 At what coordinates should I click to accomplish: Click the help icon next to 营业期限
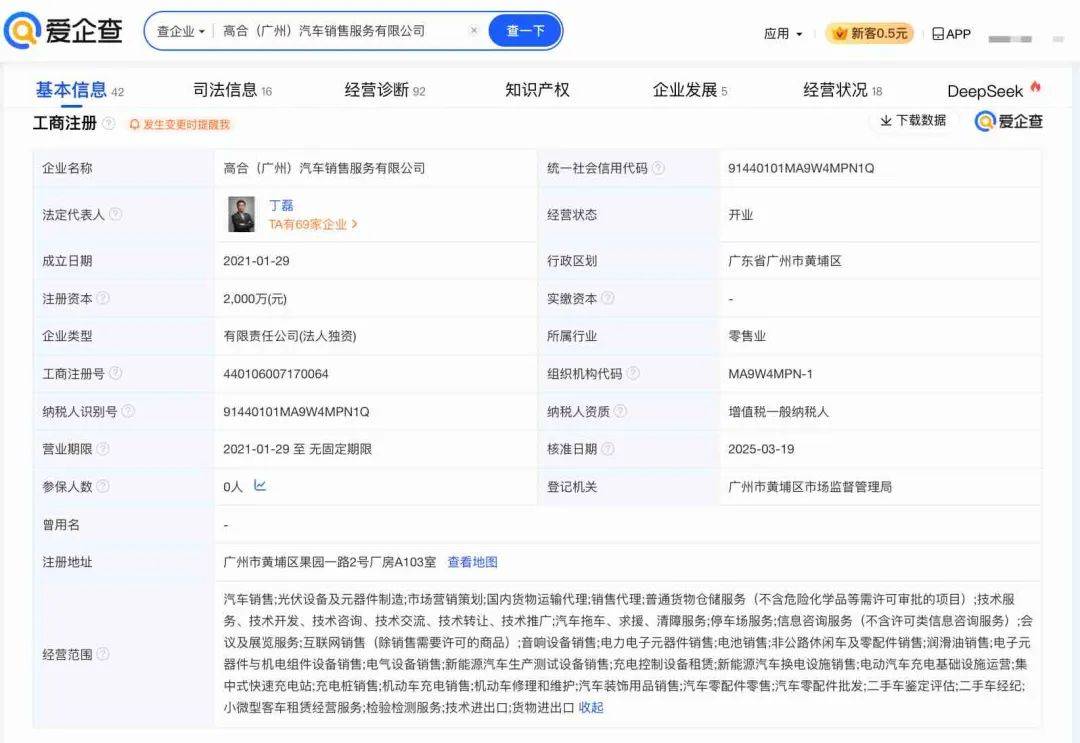point(103,449)
